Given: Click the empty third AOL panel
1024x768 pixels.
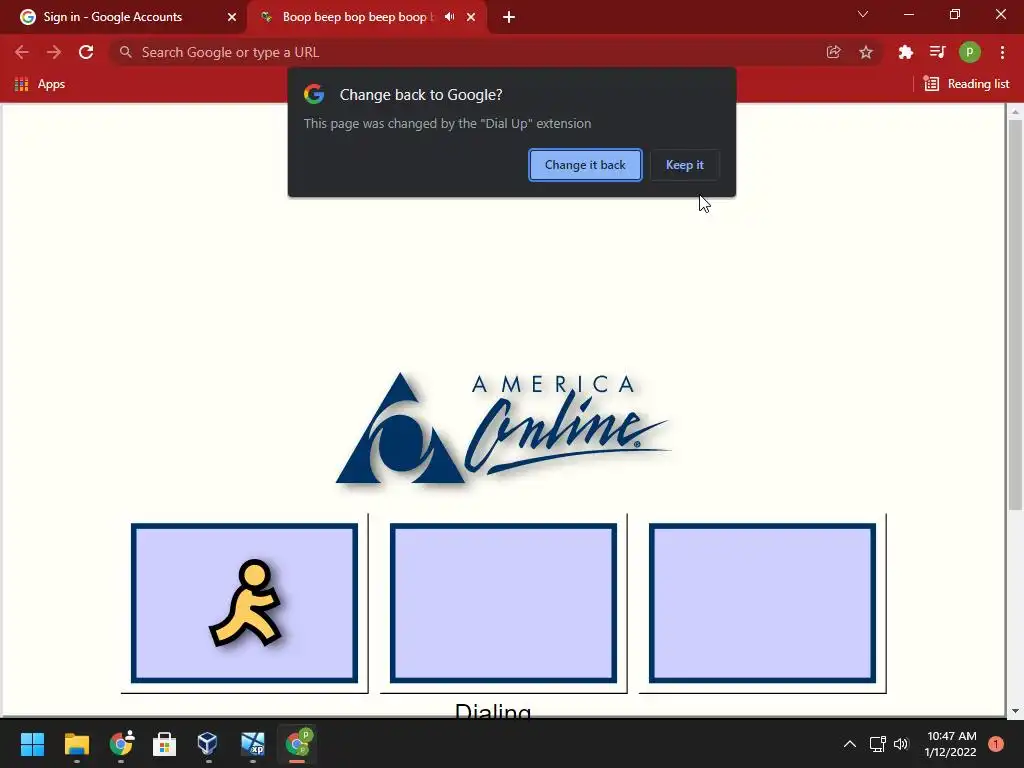Looking at the screenshot, I should point(762,603).
